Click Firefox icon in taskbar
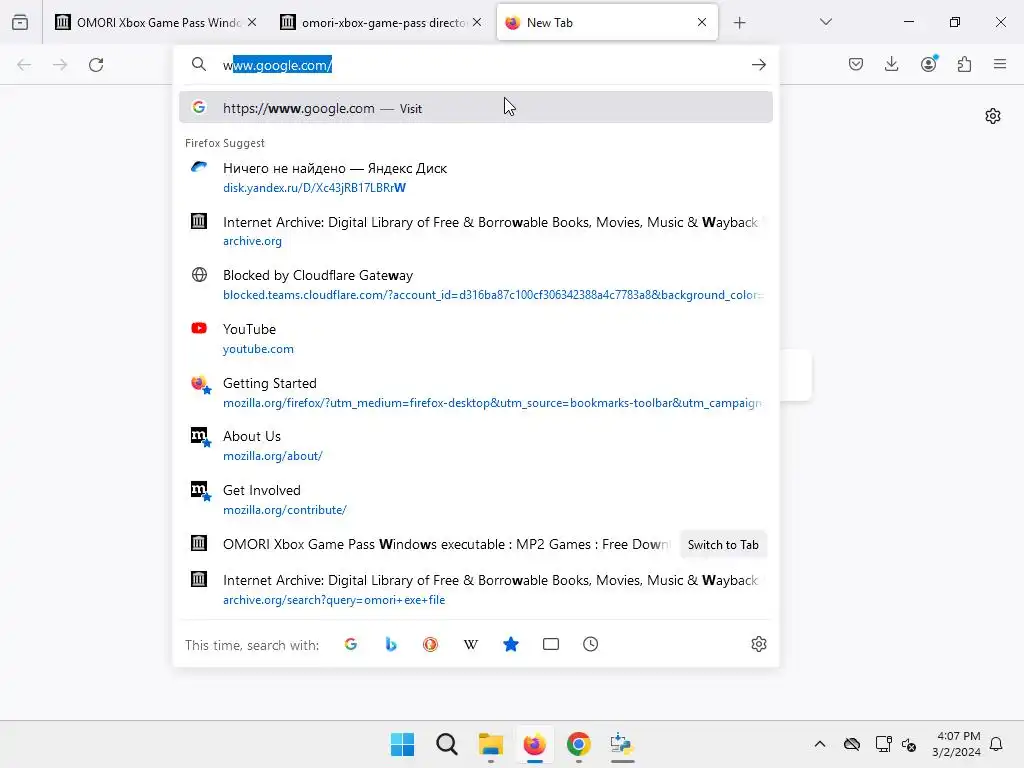1024x768 pixels. tap(534, 744)
